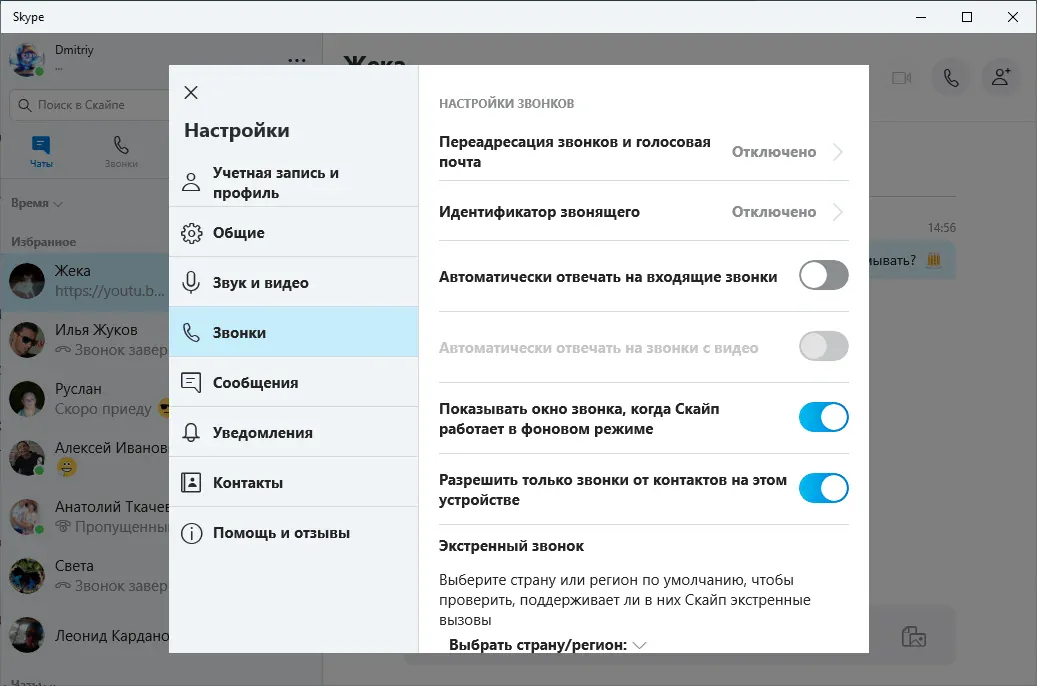Start an audio call with the phone icon
Screen dimensions: 1037x686
coord(951,78)
